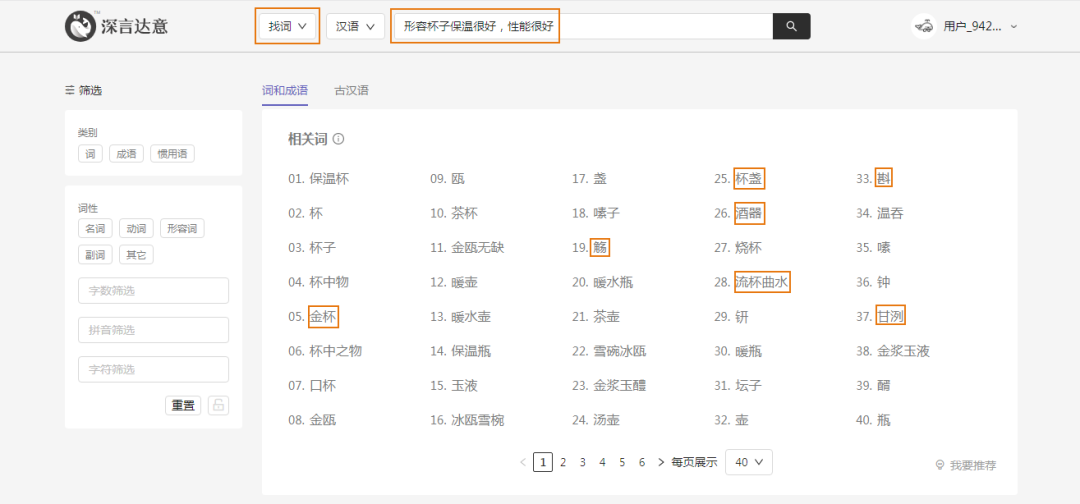Toggle the 惯用语 category filter
The width and height of the screenshot is (1080, 504).
coord(172,154)
